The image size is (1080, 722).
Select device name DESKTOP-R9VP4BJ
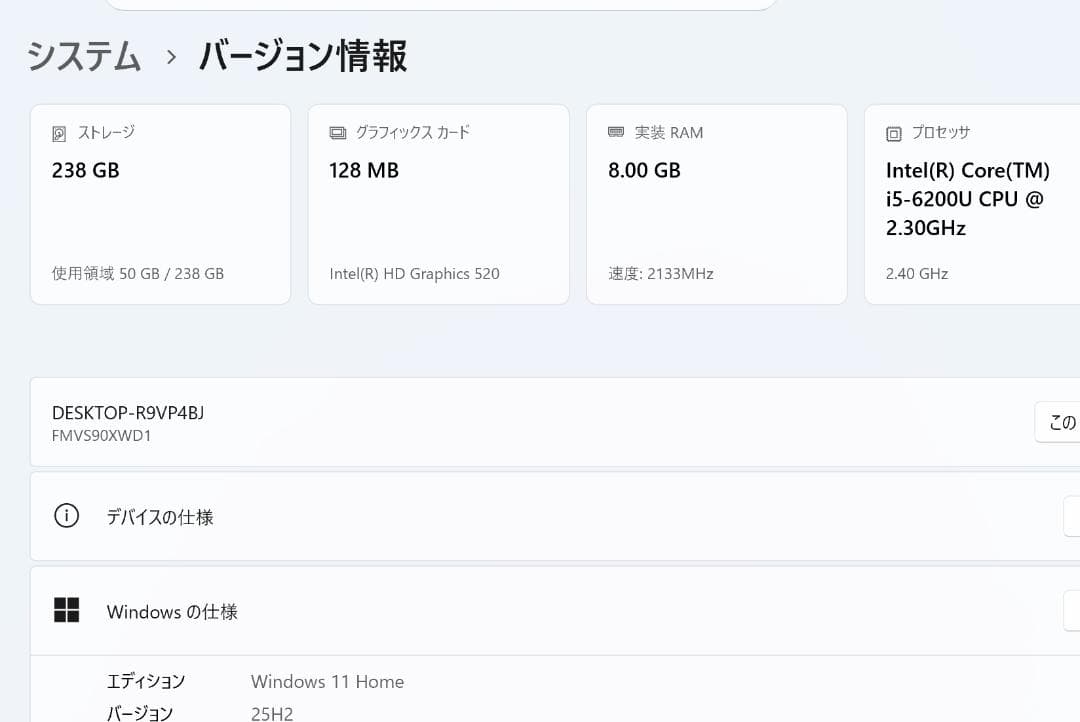click(x=128, y=413)
